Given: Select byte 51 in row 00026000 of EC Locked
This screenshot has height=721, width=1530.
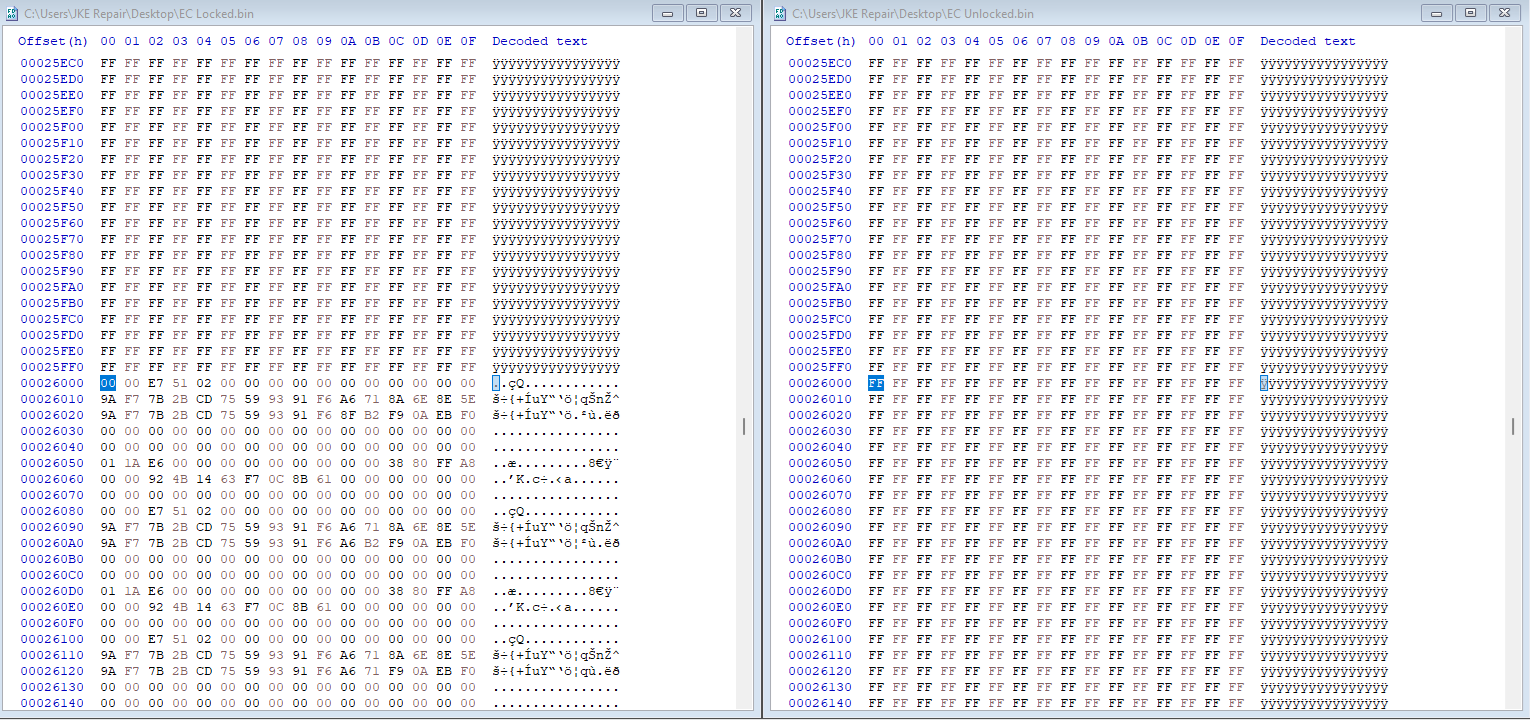Looking at the screenshot, I should click(180, 383).
